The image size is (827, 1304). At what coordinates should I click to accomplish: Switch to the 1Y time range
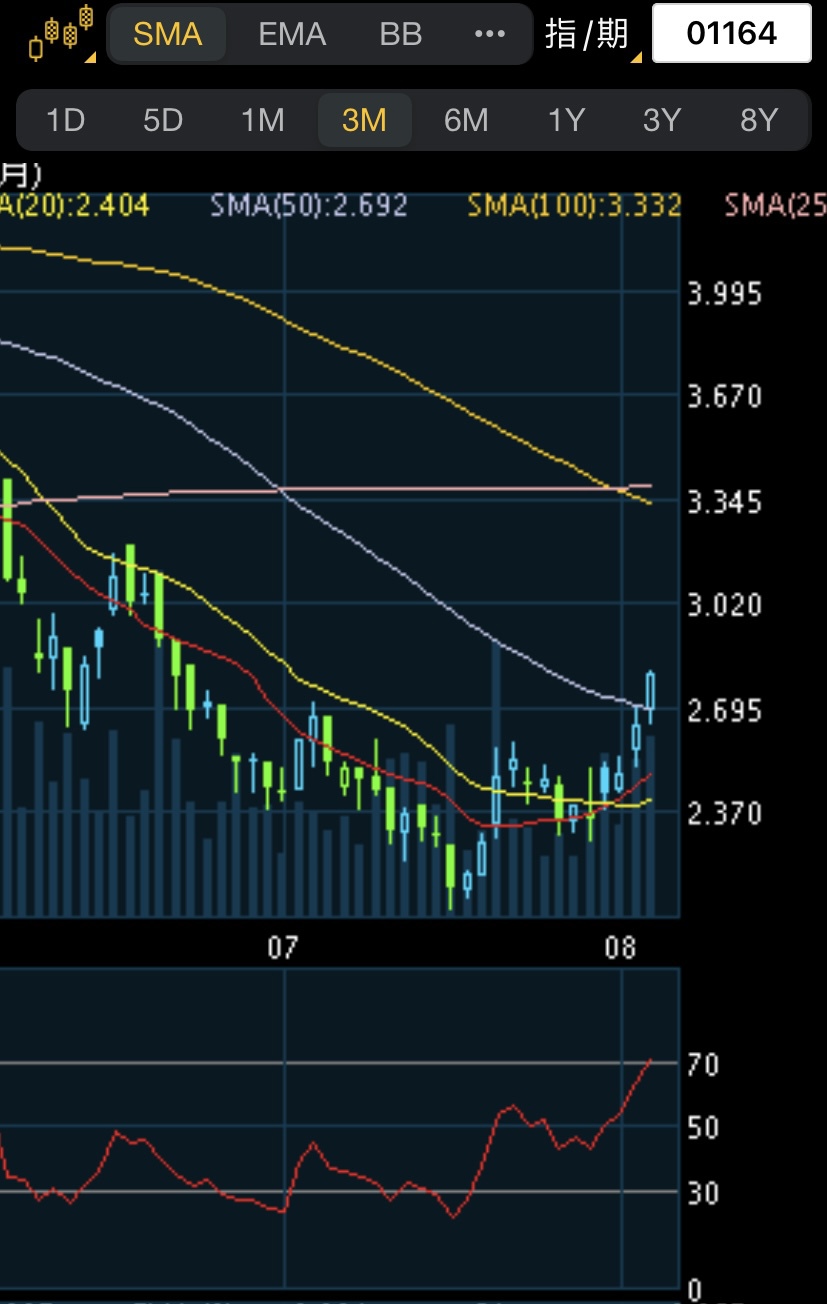pyautogui.click(x=566, y=121)
